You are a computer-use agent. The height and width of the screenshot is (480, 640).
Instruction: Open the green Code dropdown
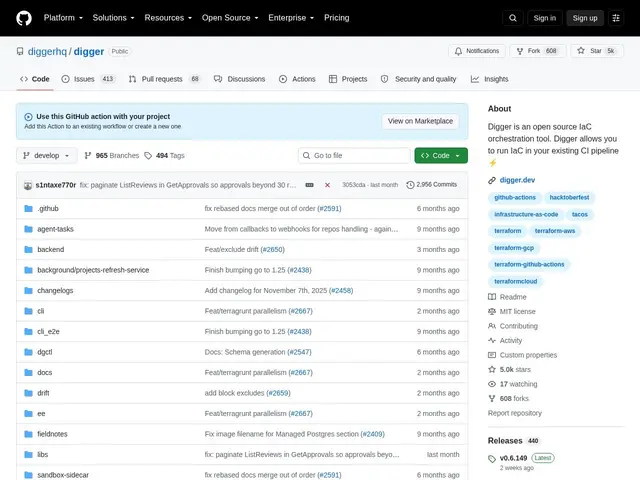click(441, 156)
